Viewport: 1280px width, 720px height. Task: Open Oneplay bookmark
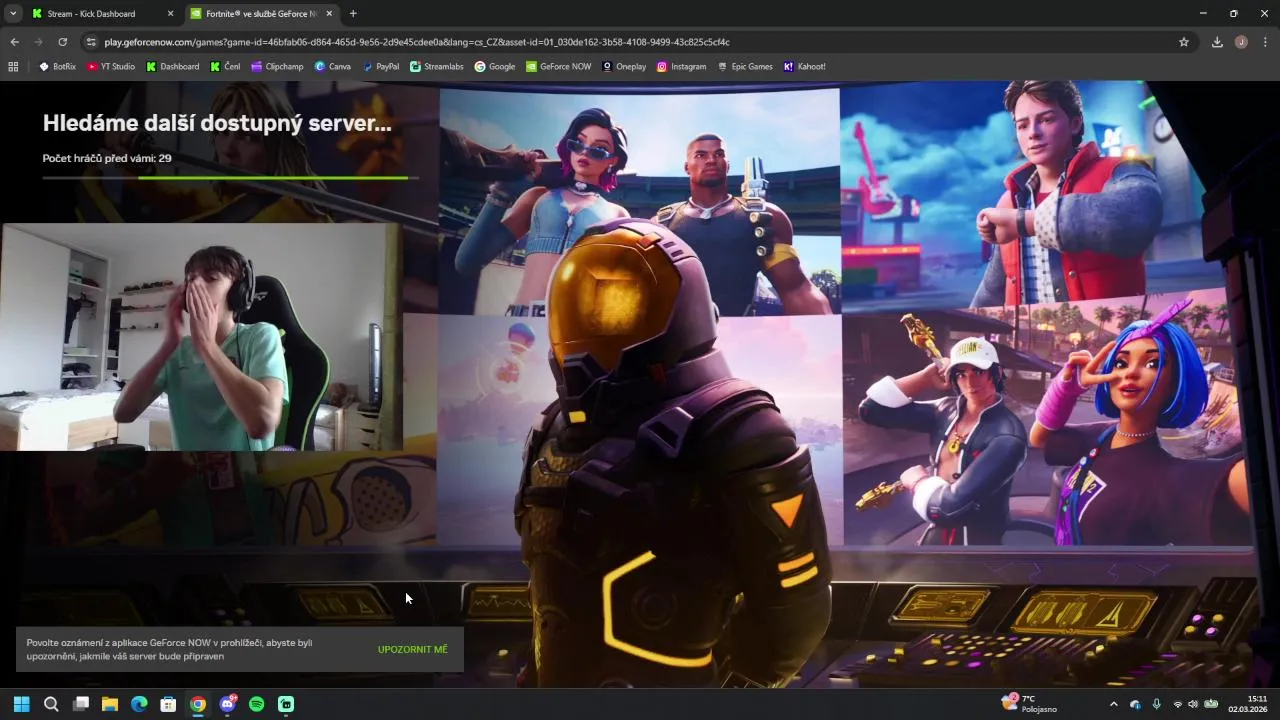(624, 67)
